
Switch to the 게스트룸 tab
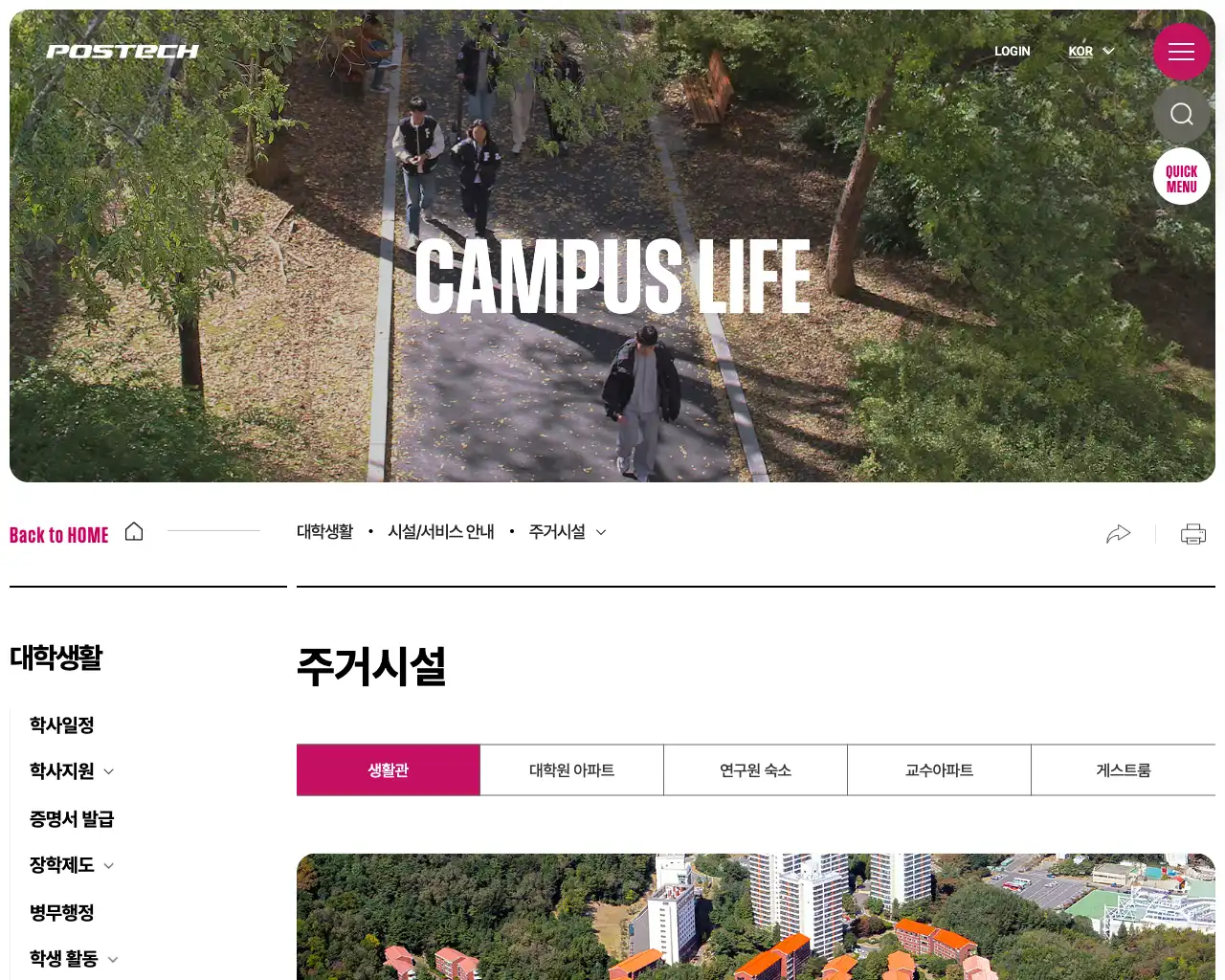pyautogui.click(x=1124, y=770)
